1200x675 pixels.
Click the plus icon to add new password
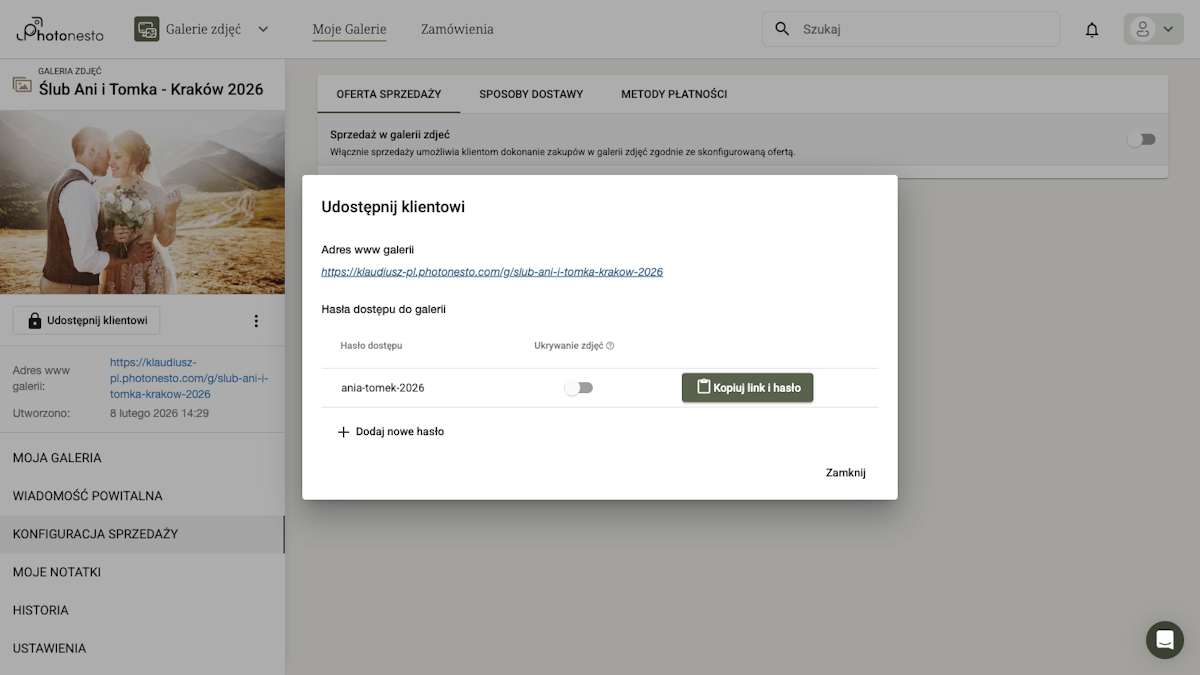343,432
